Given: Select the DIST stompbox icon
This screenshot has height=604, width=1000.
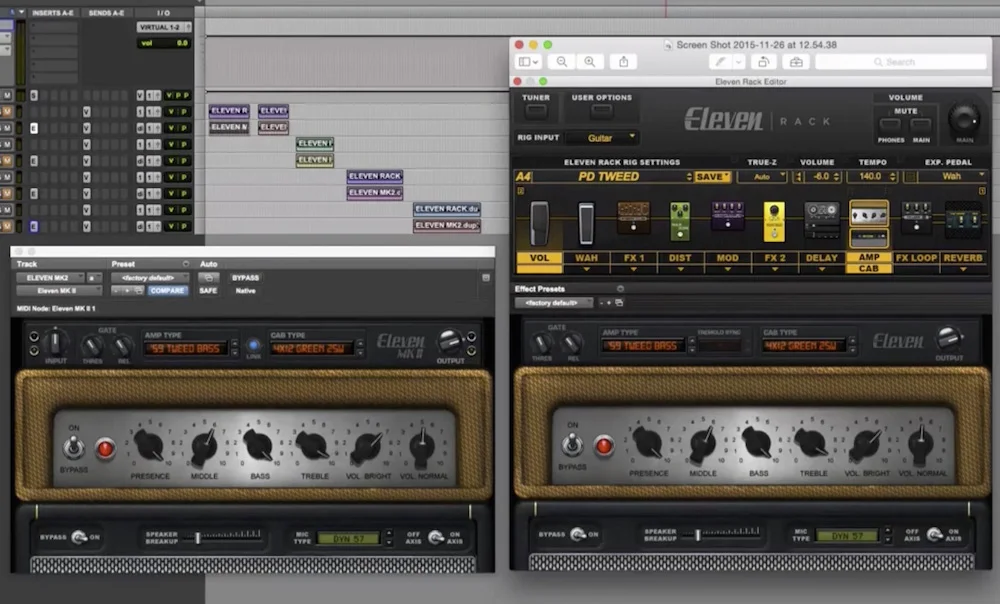Looking at the screenshot, I should pos(679,222).
